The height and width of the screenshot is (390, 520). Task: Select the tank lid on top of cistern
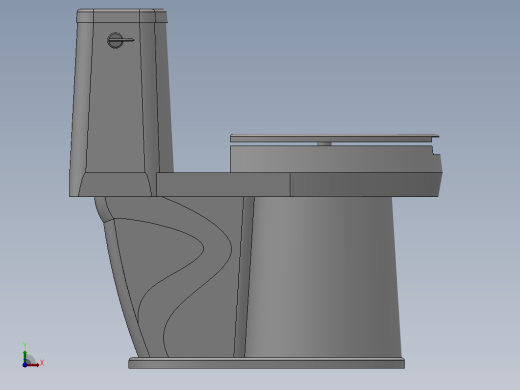pyautogui.click(x=122, y=16)
